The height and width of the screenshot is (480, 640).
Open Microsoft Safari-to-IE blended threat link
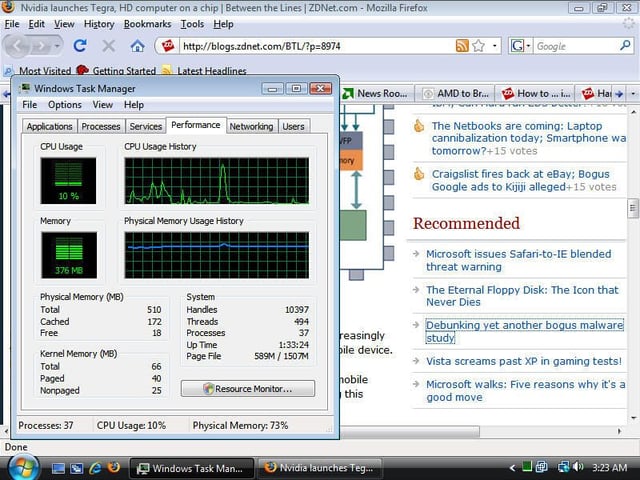coord(518,260)
